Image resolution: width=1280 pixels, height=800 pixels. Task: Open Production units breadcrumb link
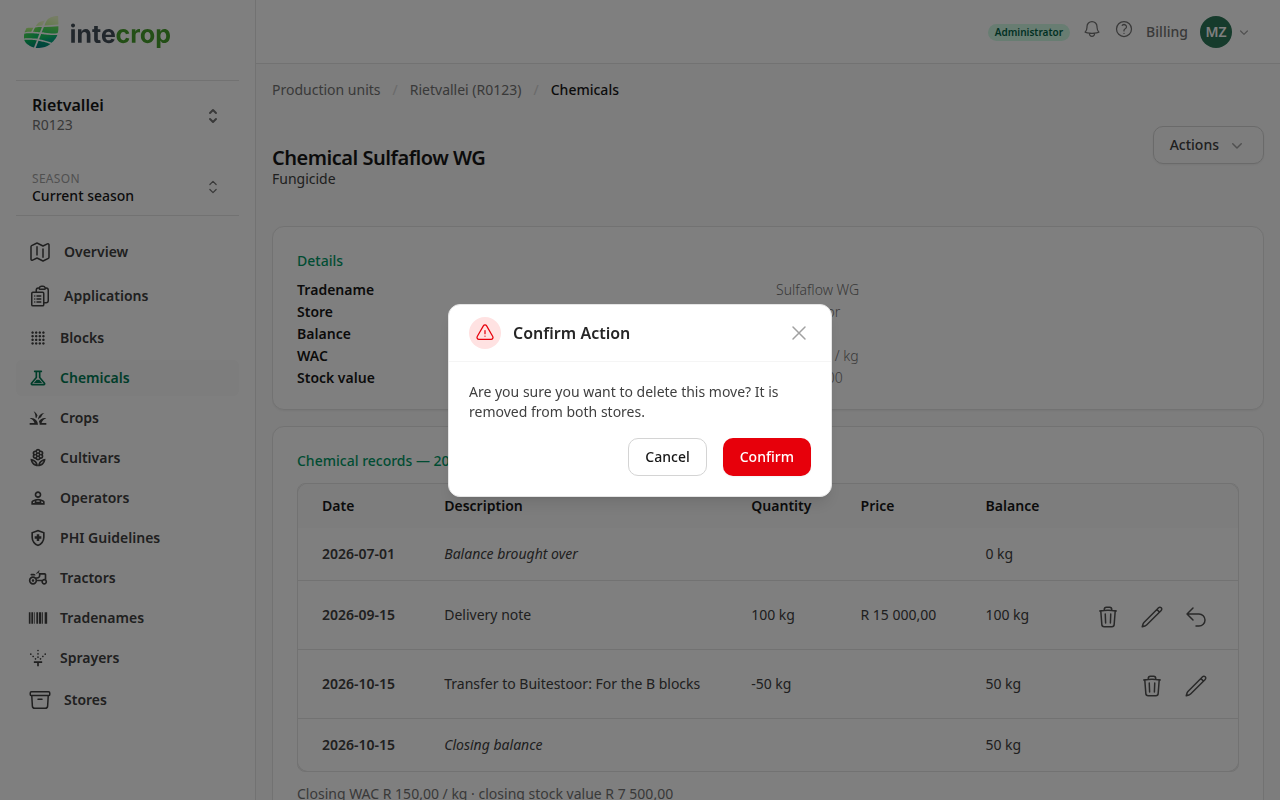click(326, 90)
